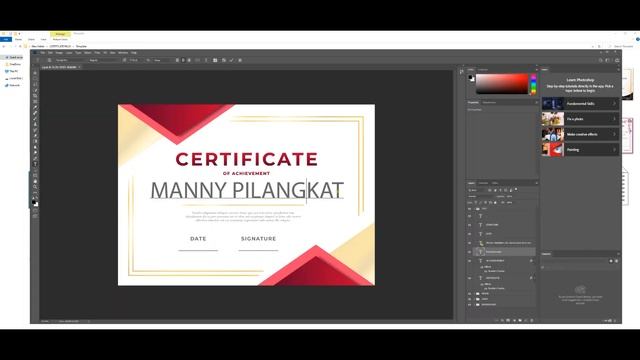640x360 pixels.
Task: Select the Rectangular Marquee tool
Action: pos(35,78)
